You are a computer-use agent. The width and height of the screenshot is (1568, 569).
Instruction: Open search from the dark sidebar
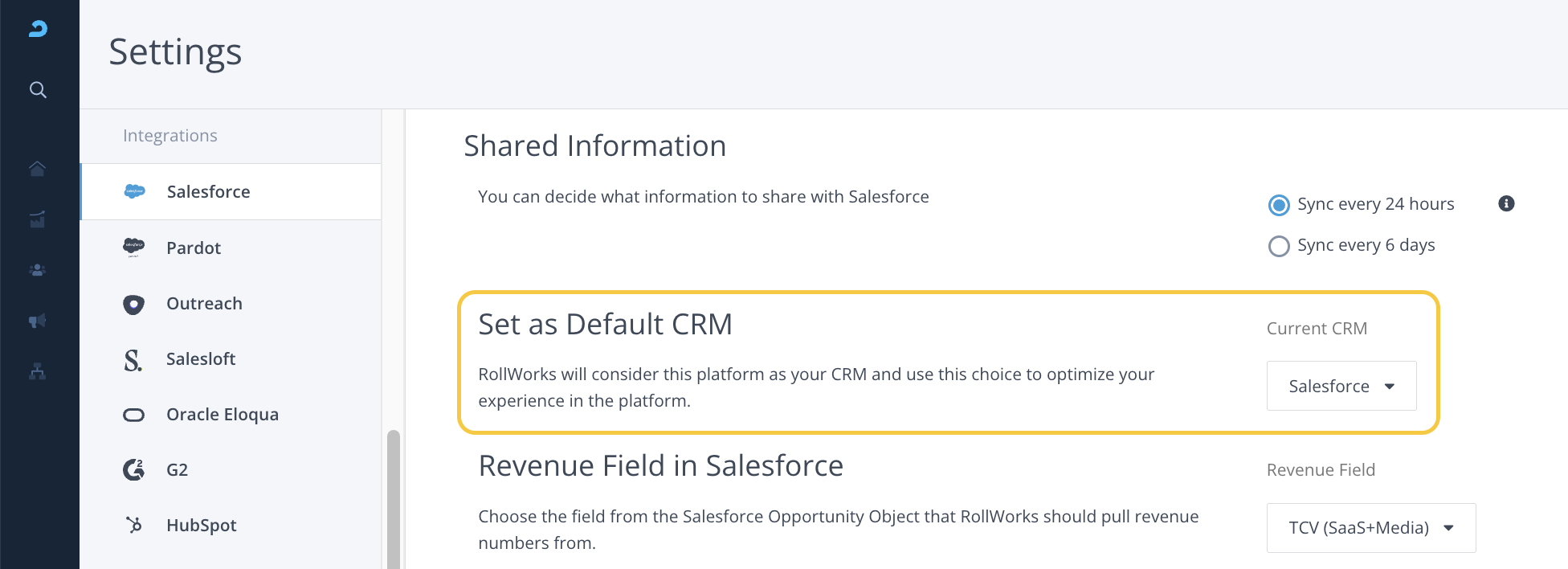[x=38, y=90]
